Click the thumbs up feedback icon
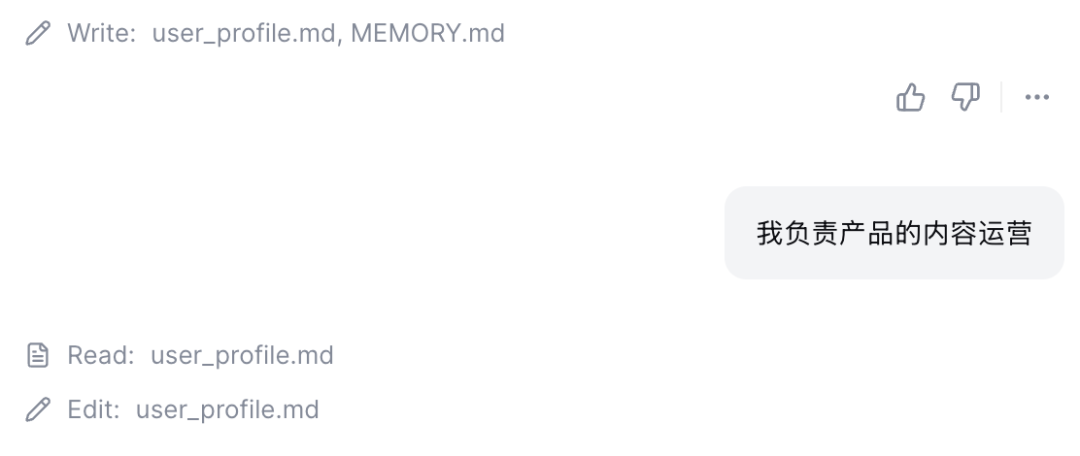Screen dimensions: 1080x456 (x=910, y=97)
